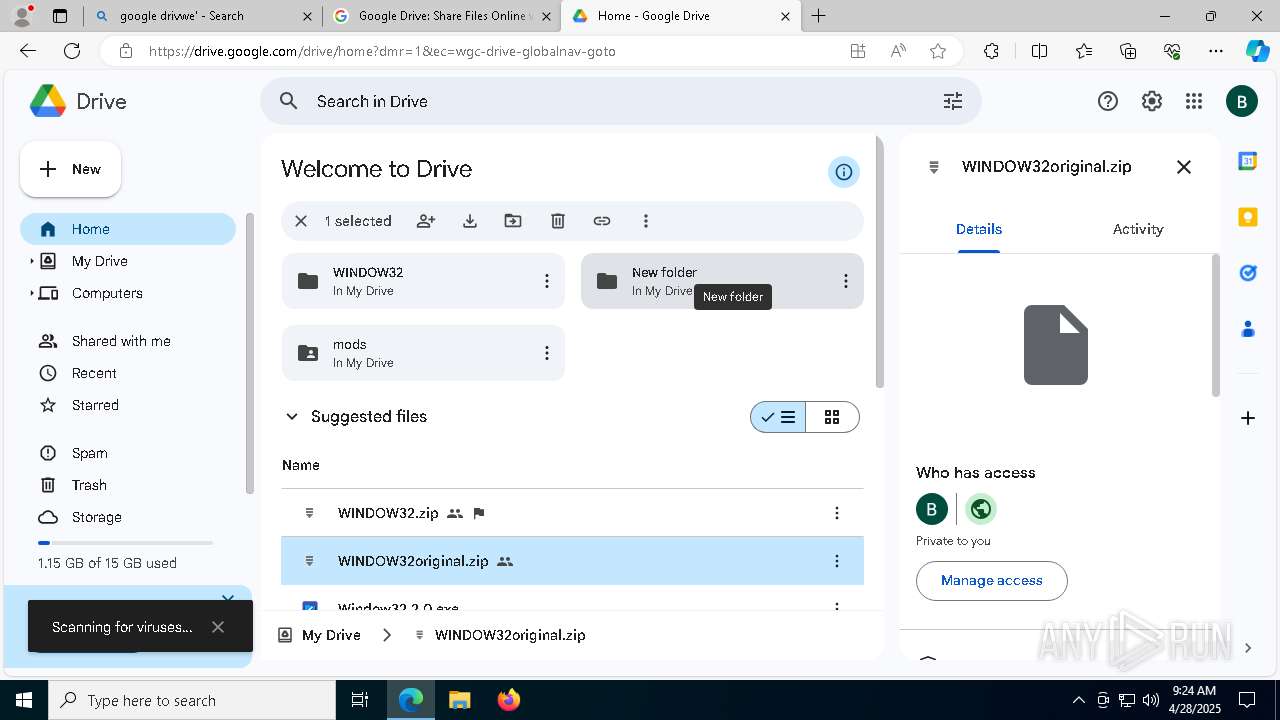
Task: Open Google Tasks side panel
Action: point(1248,273)
